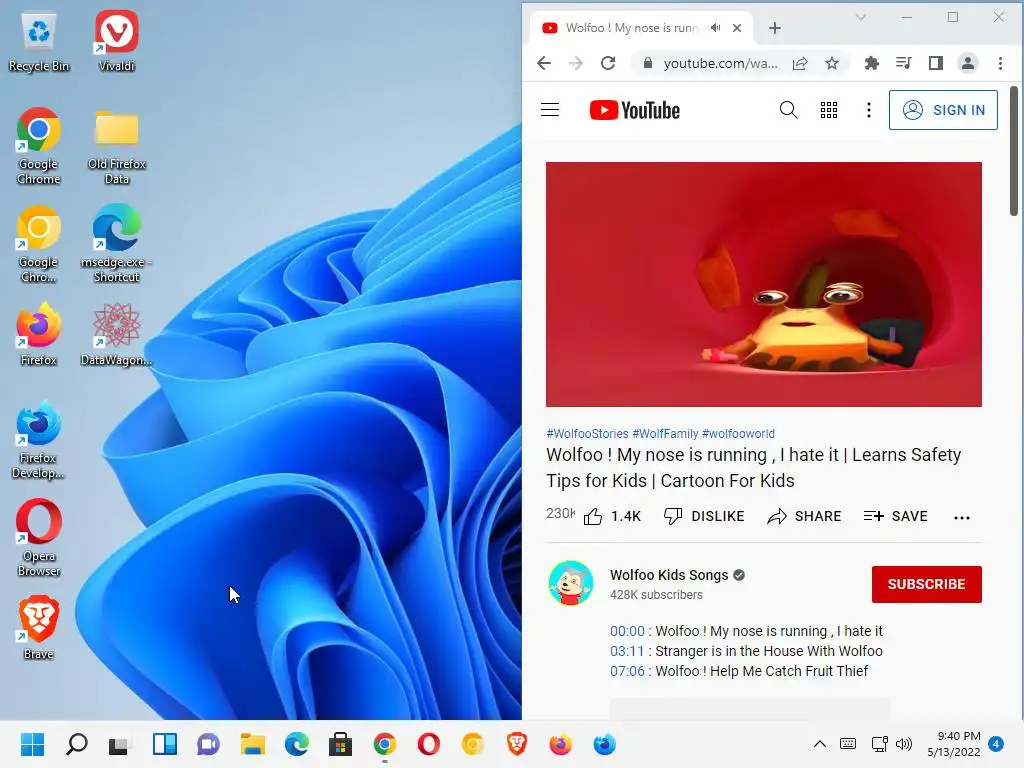This screenshot has width=1024, height=768.
Task: Open the YouTube apps grid icon
Action: [x=829, y=110]
